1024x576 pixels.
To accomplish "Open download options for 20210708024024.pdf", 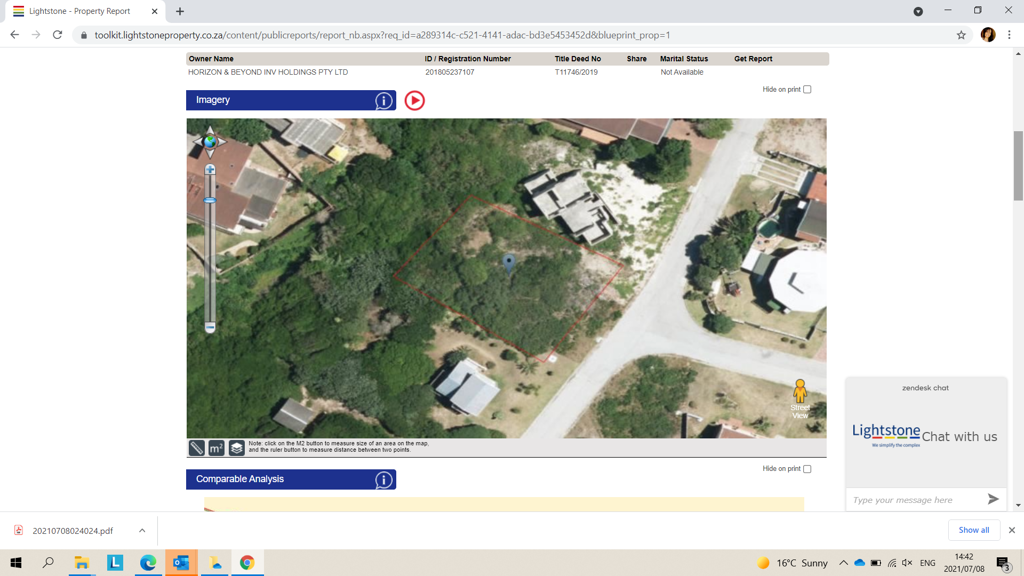I will [x=142, y=531].
